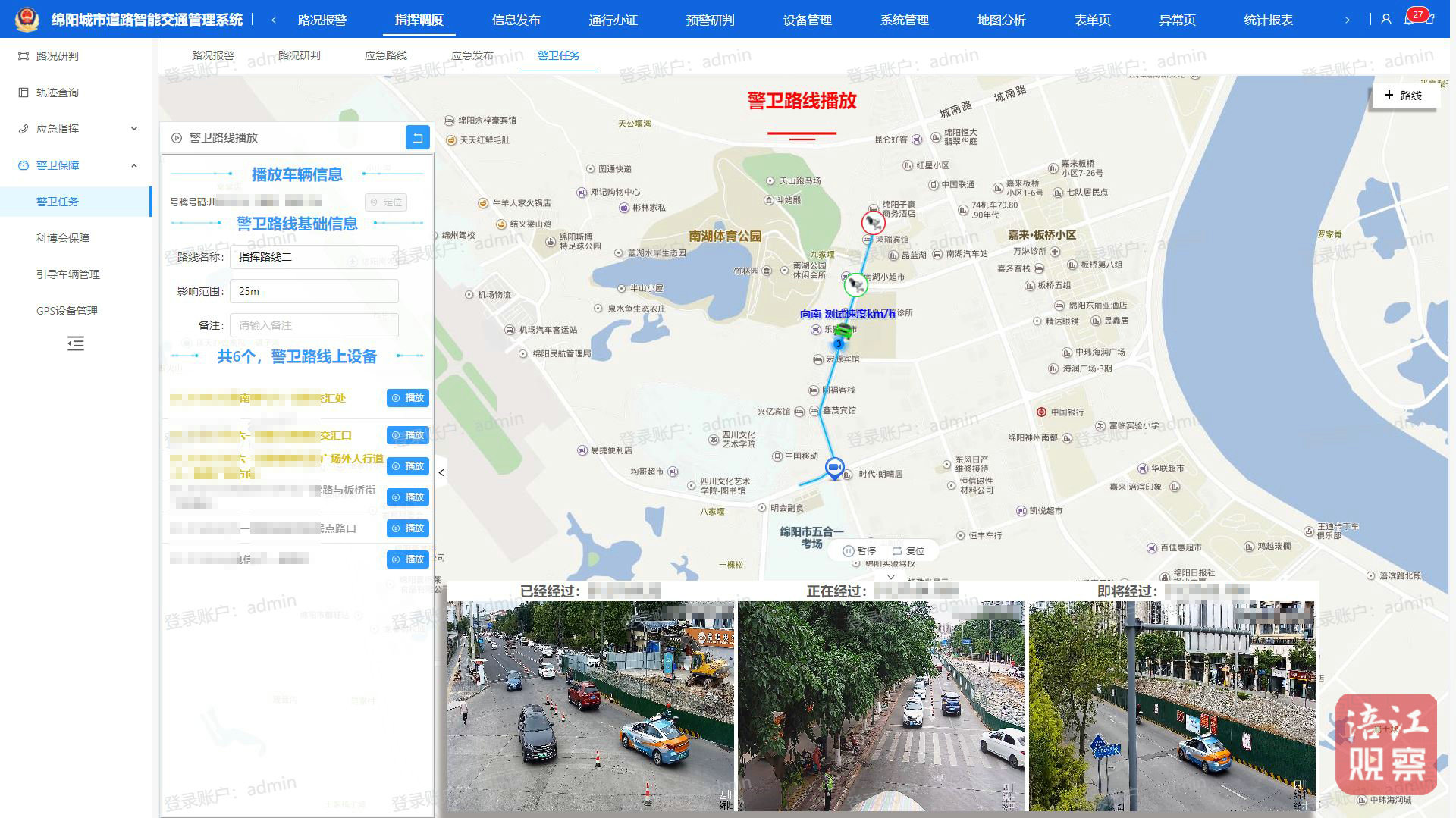
Task: Expand the 应急指挥 sidebar menu
Action: point(76,129)
